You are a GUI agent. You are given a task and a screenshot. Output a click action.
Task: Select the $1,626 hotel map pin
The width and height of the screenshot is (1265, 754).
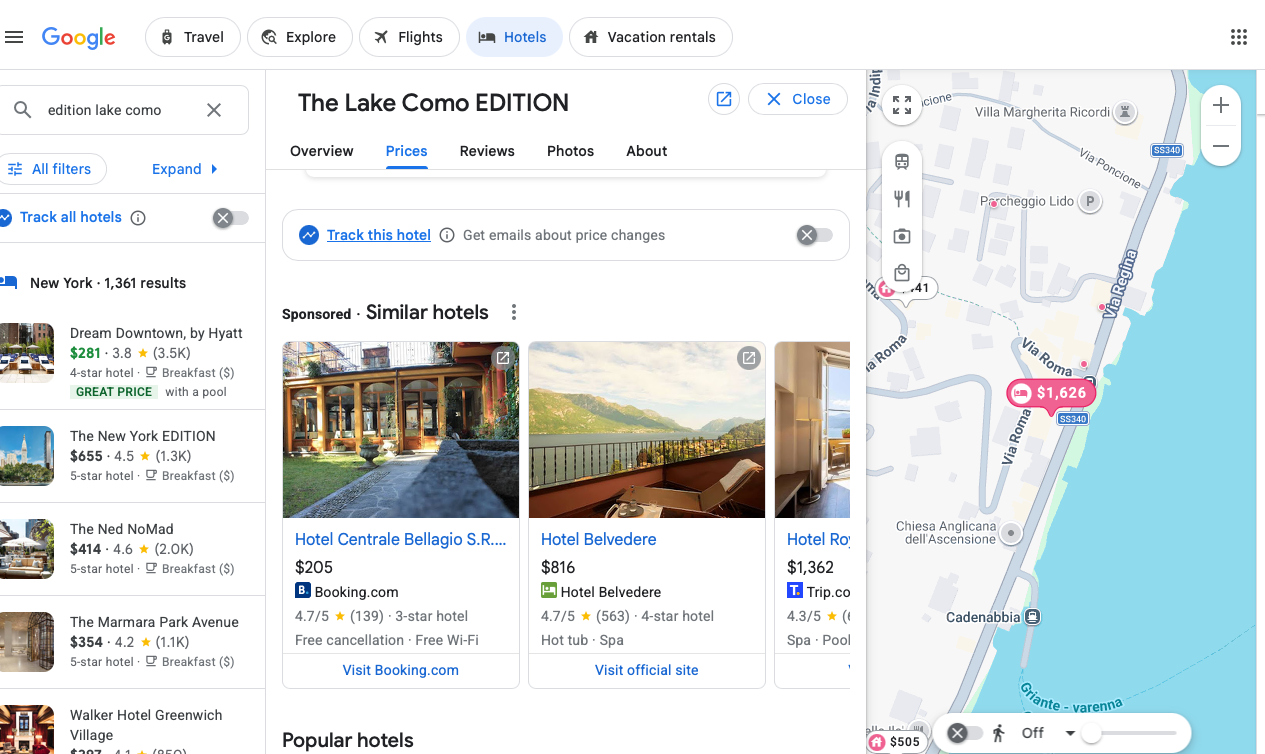[1051, 393]
